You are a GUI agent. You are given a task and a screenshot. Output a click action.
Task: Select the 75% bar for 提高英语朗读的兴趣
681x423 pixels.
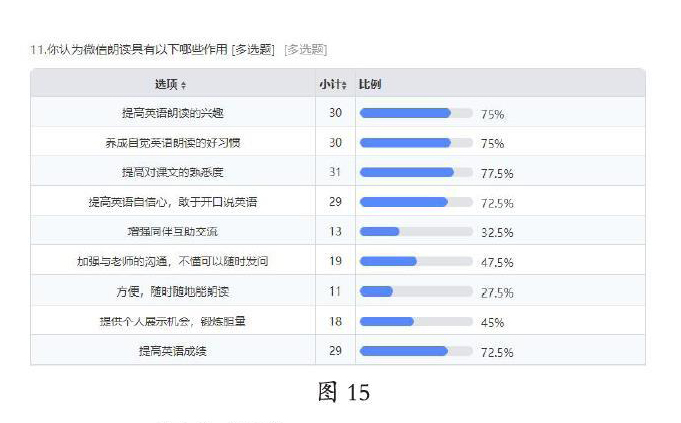[416, 113]
